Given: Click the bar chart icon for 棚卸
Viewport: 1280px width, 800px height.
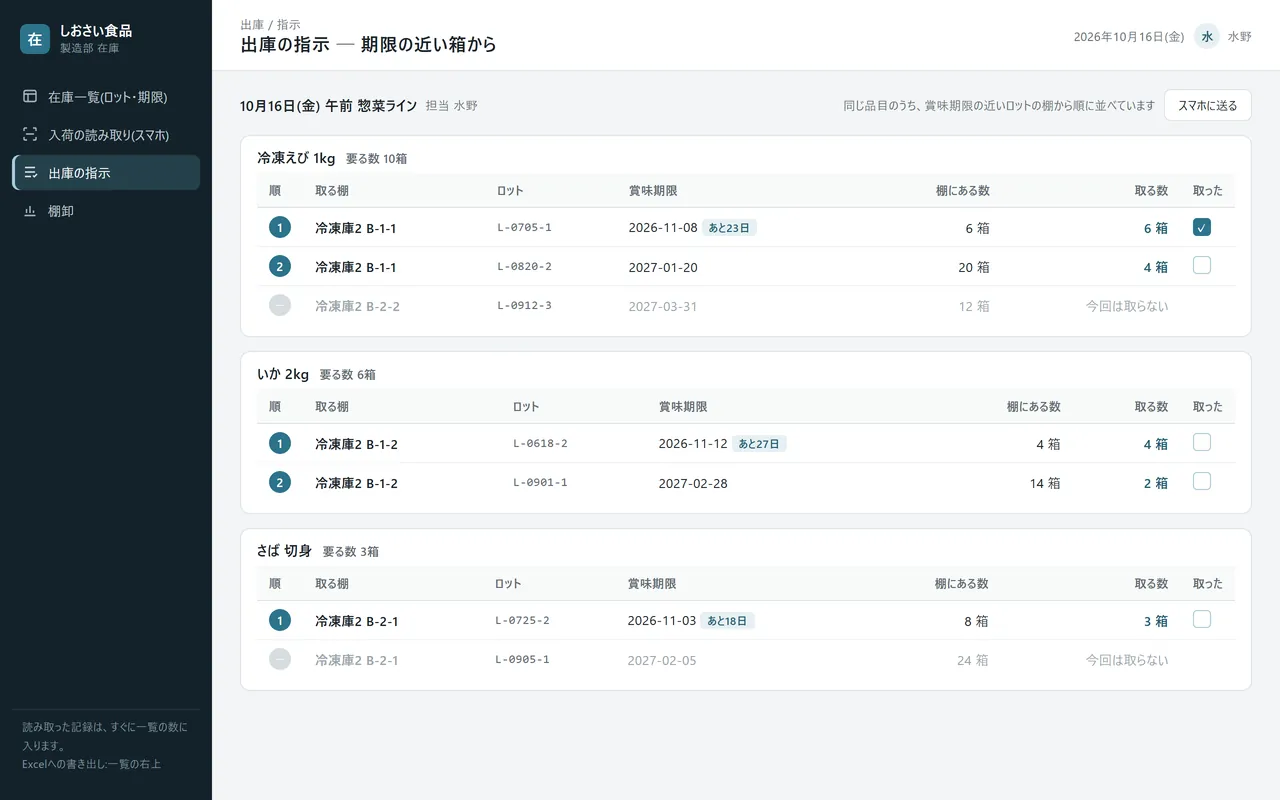Looking at the screenshot, I should pos(30,211).
